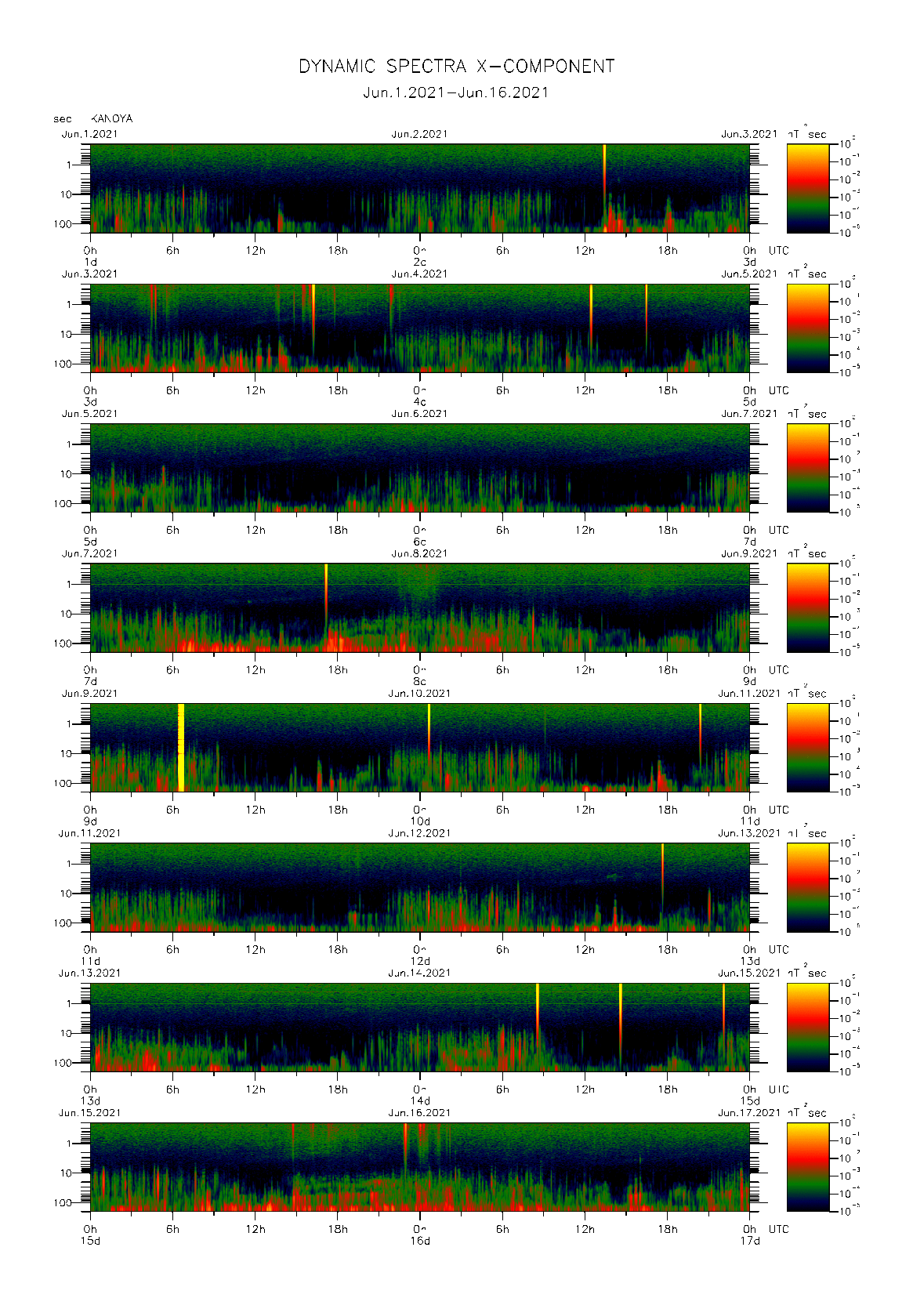This screenshot has width=913, height=1316.
Task: Click the DYNAMIC SPECTRA X-COMPONENT title
Action: [456, 67]
